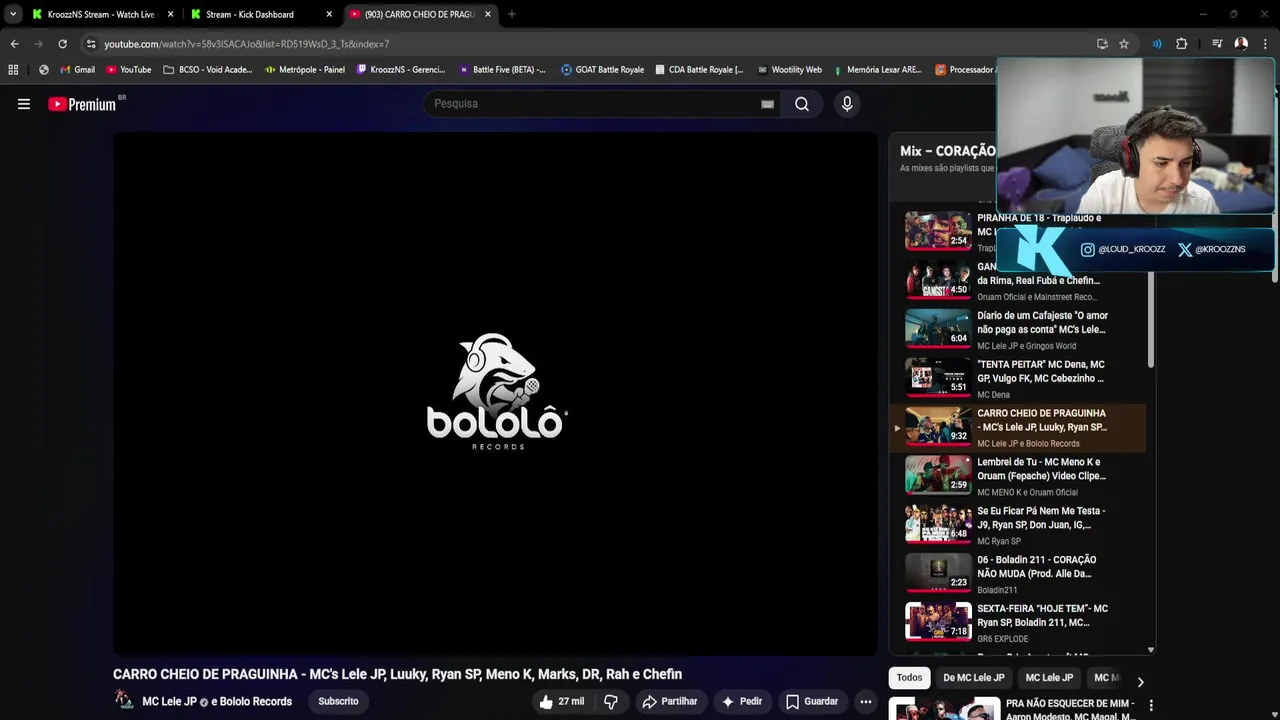Click the video title CARRO CHEIO DE PRAGUINHA
1280x720 pixels.
pos(397,674)
